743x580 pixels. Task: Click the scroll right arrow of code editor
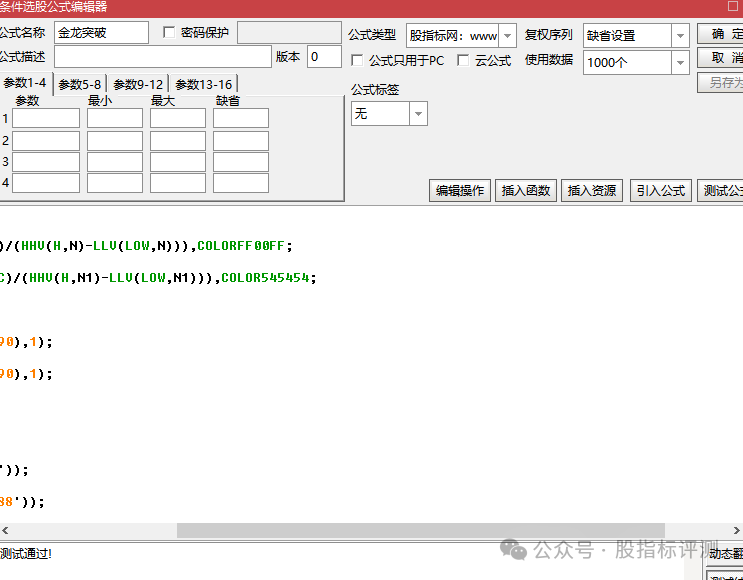click(737, 530)
